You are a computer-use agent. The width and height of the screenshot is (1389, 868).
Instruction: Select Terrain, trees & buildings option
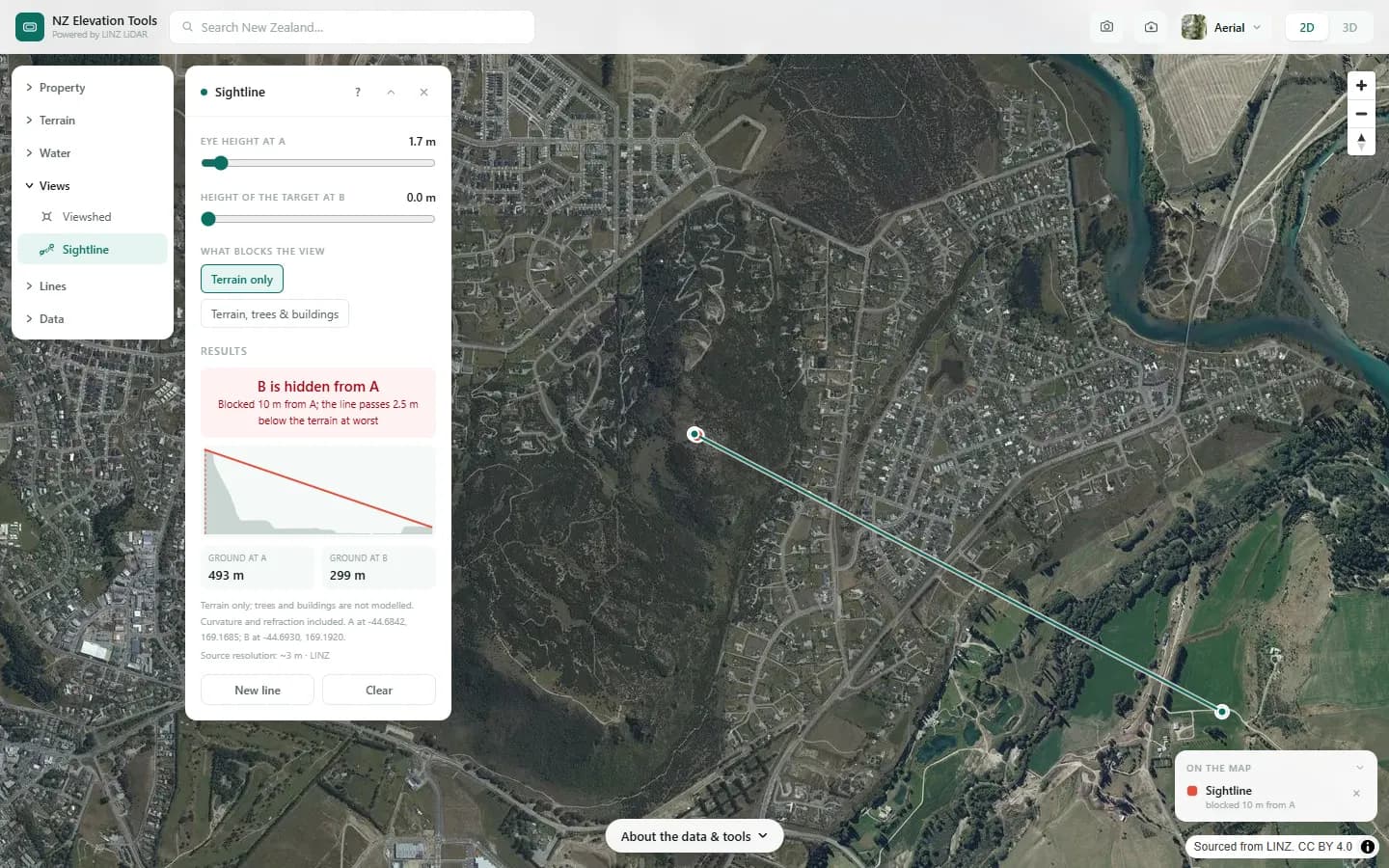pos(275,314)
